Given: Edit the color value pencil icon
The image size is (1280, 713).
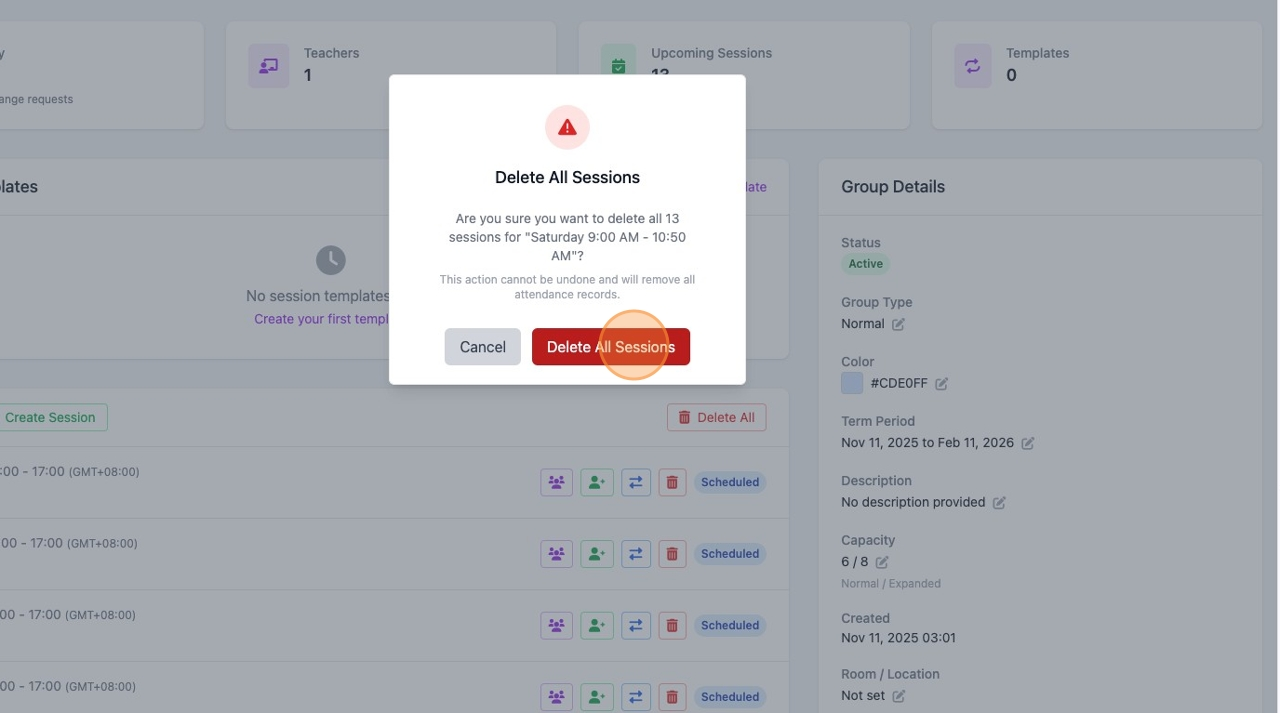Looking at the screenshot, I should 941,383.
